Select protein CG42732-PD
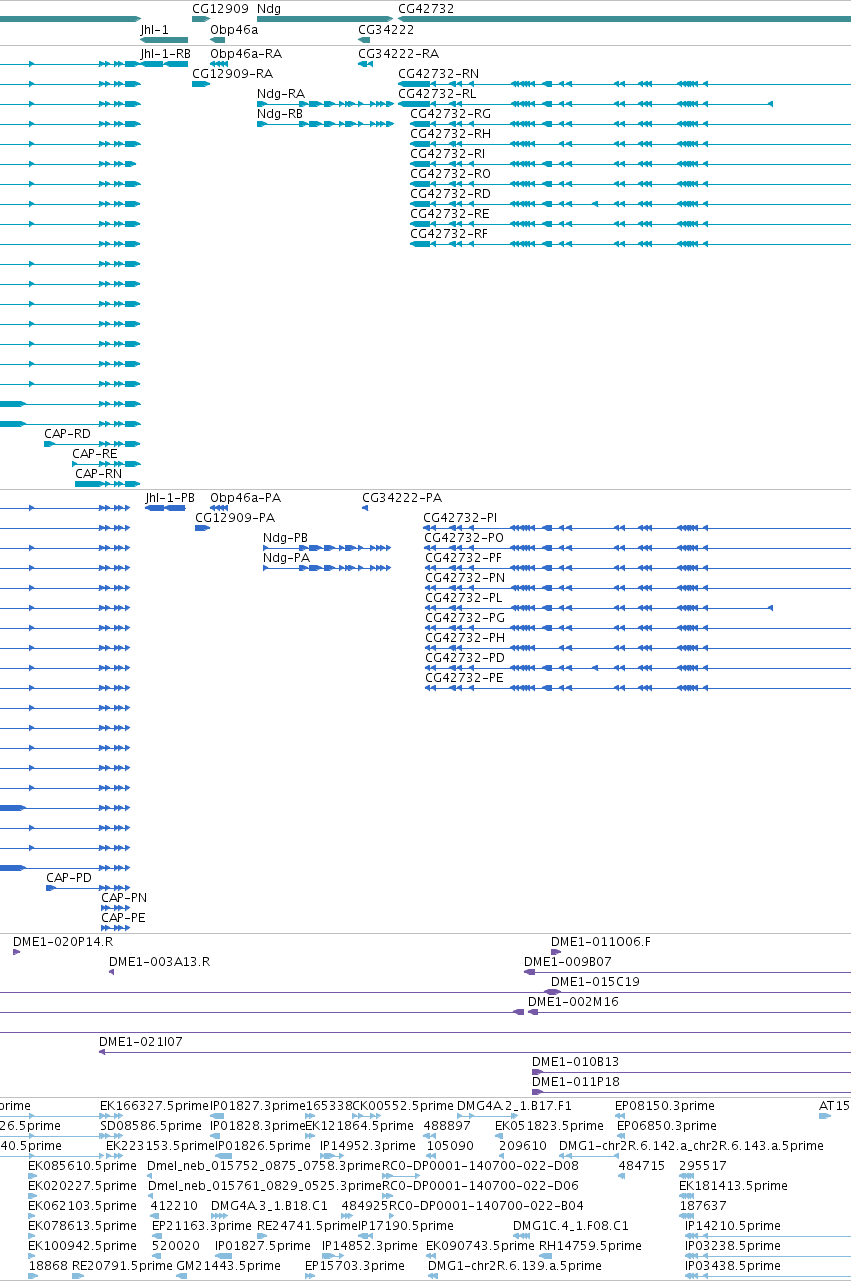Screen dimensions: 851x1281 (465, 658)
